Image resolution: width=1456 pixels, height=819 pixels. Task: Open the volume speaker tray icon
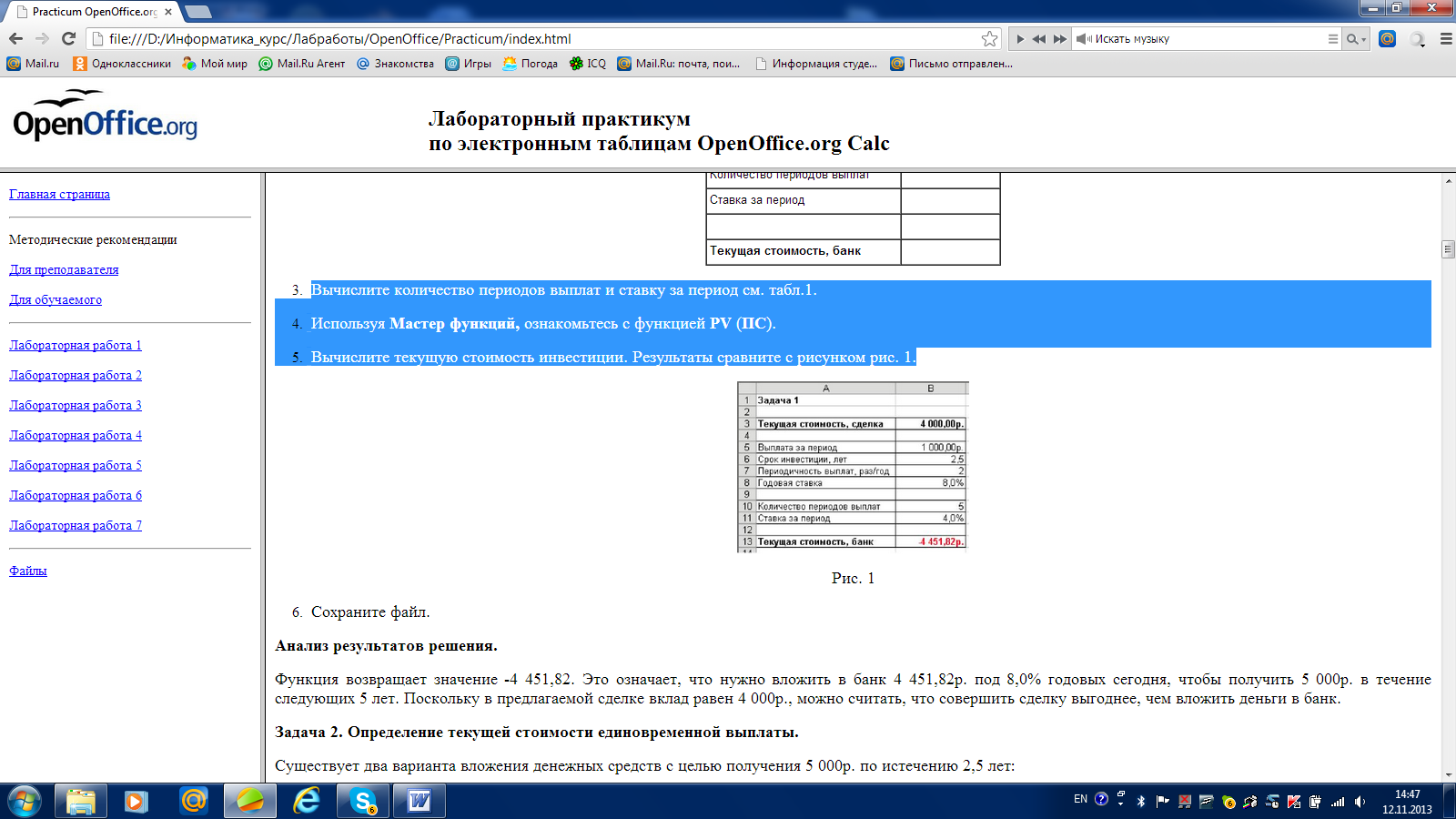[1360, 801]
